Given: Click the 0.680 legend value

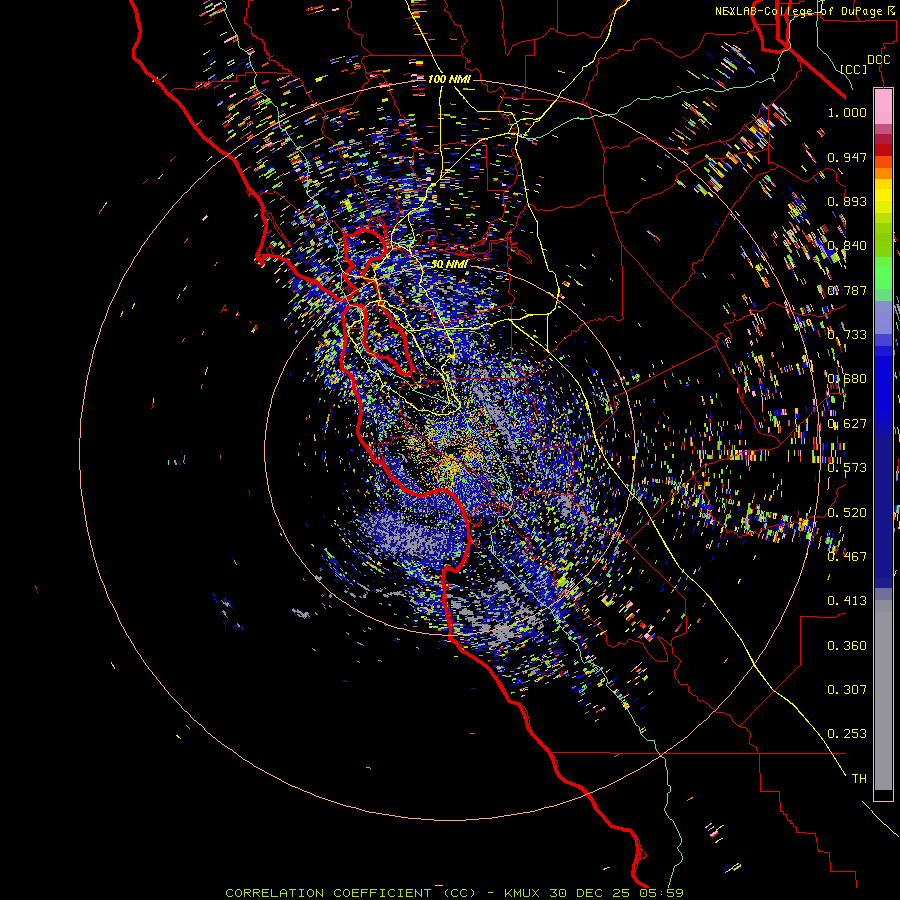Looking at the screenshot, I should click(x=847, y=379).
